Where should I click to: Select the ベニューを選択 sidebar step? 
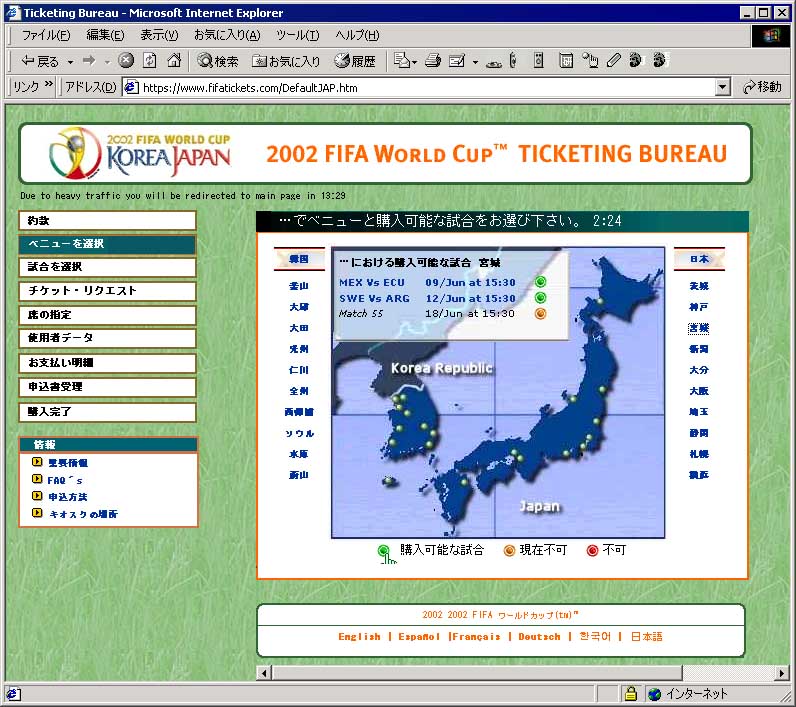107,244
